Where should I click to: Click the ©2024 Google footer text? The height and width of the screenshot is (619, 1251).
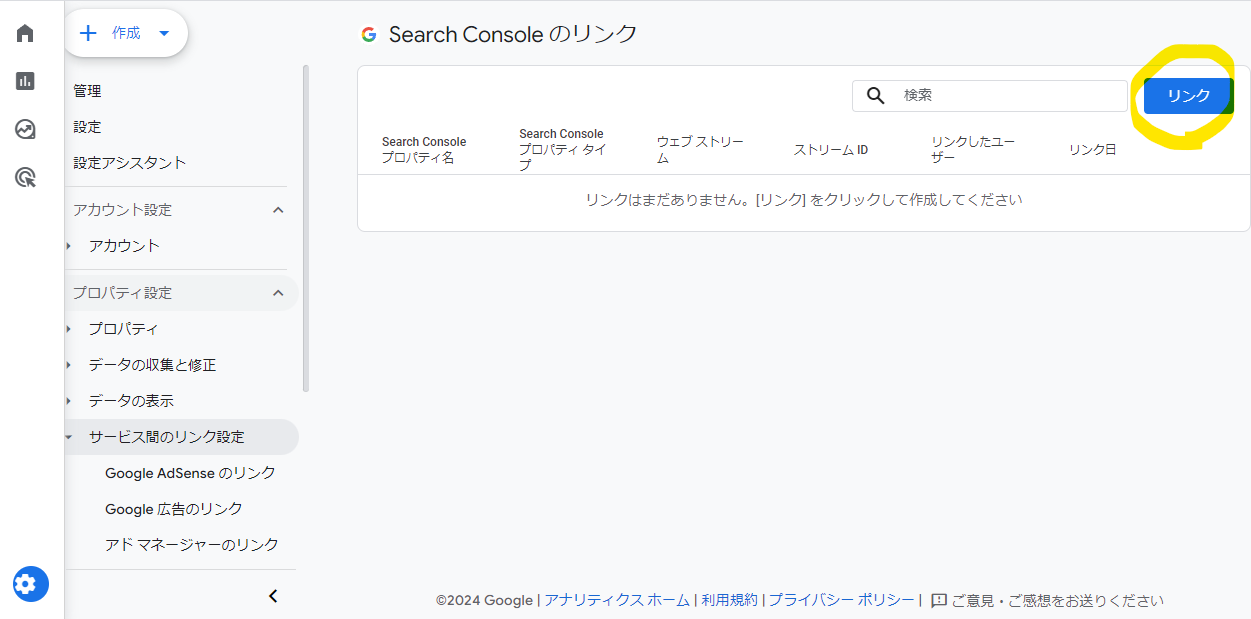(484, 601)
